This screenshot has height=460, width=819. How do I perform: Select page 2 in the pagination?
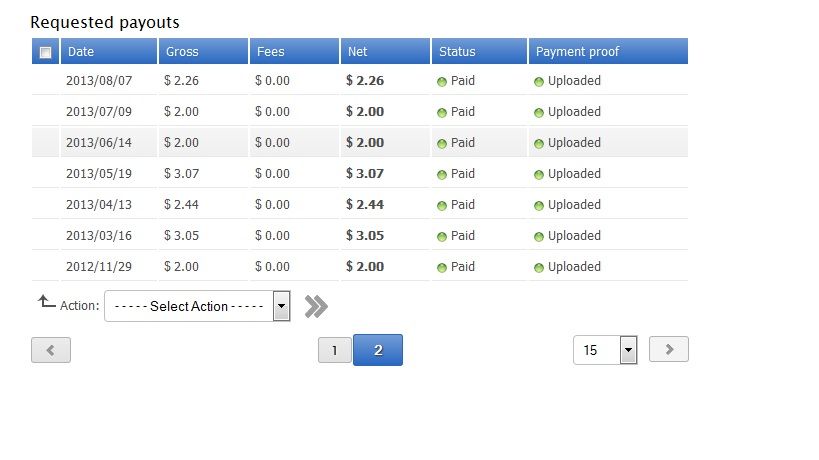tap(378, 350)
